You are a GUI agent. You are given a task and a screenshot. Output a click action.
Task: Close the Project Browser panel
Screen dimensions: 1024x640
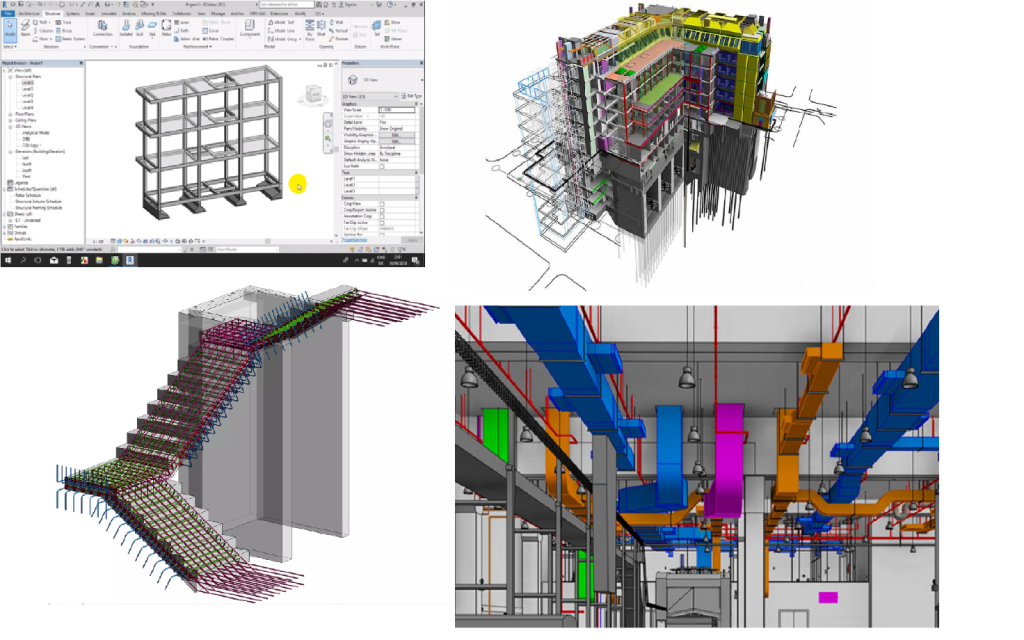click(81, 63)
